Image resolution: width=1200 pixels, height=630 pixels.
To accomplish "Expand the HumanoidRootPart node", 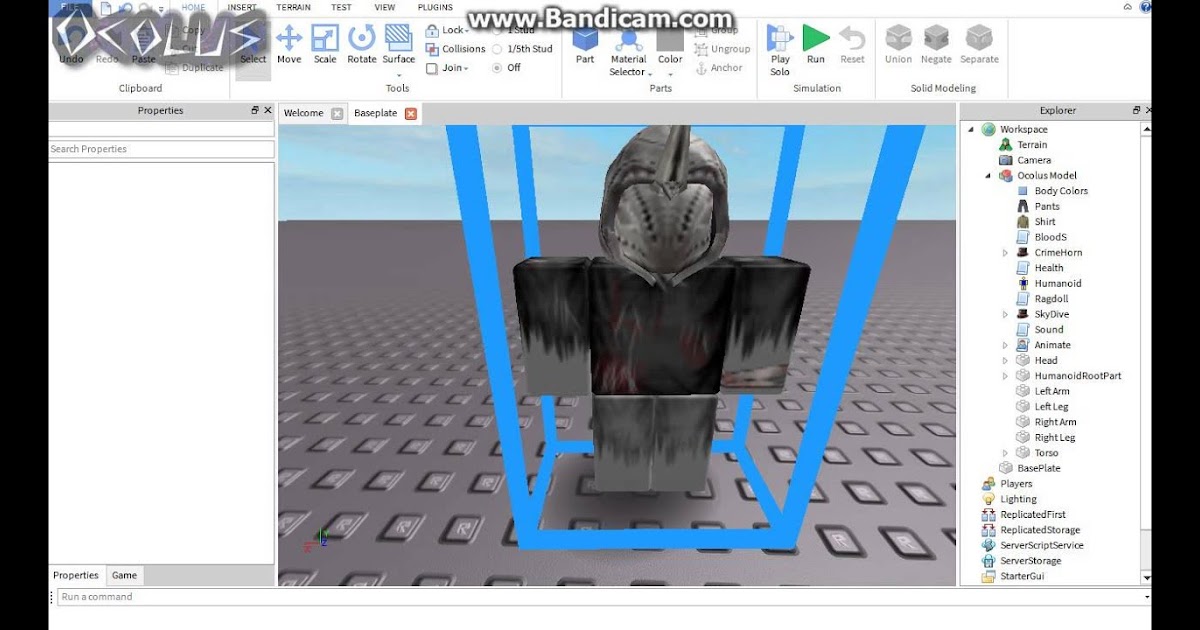I will pyautogui.click(x=1006, y=376).
